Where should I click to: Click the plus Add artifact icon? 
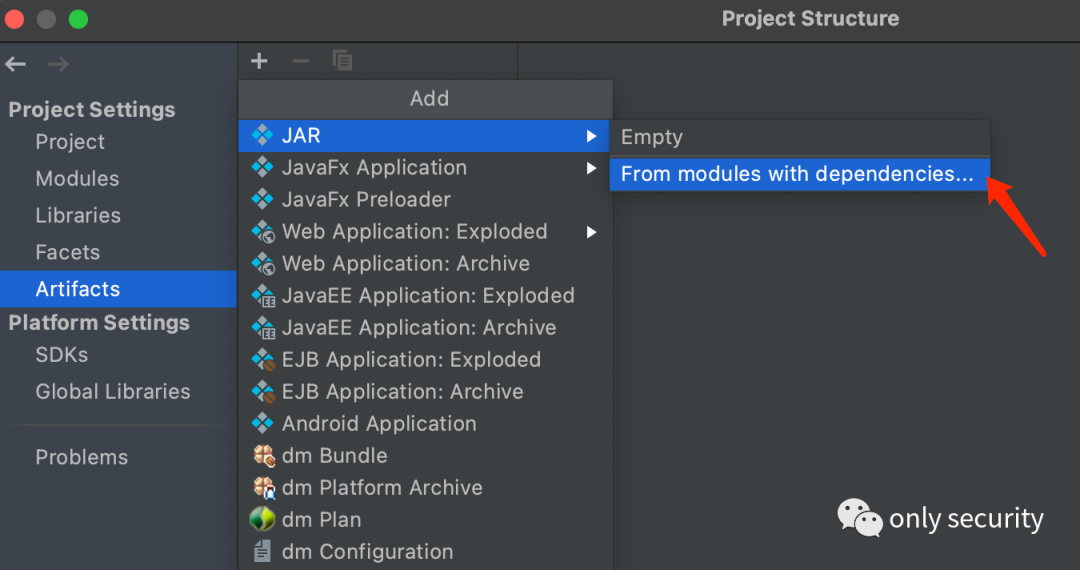[259, 61]
